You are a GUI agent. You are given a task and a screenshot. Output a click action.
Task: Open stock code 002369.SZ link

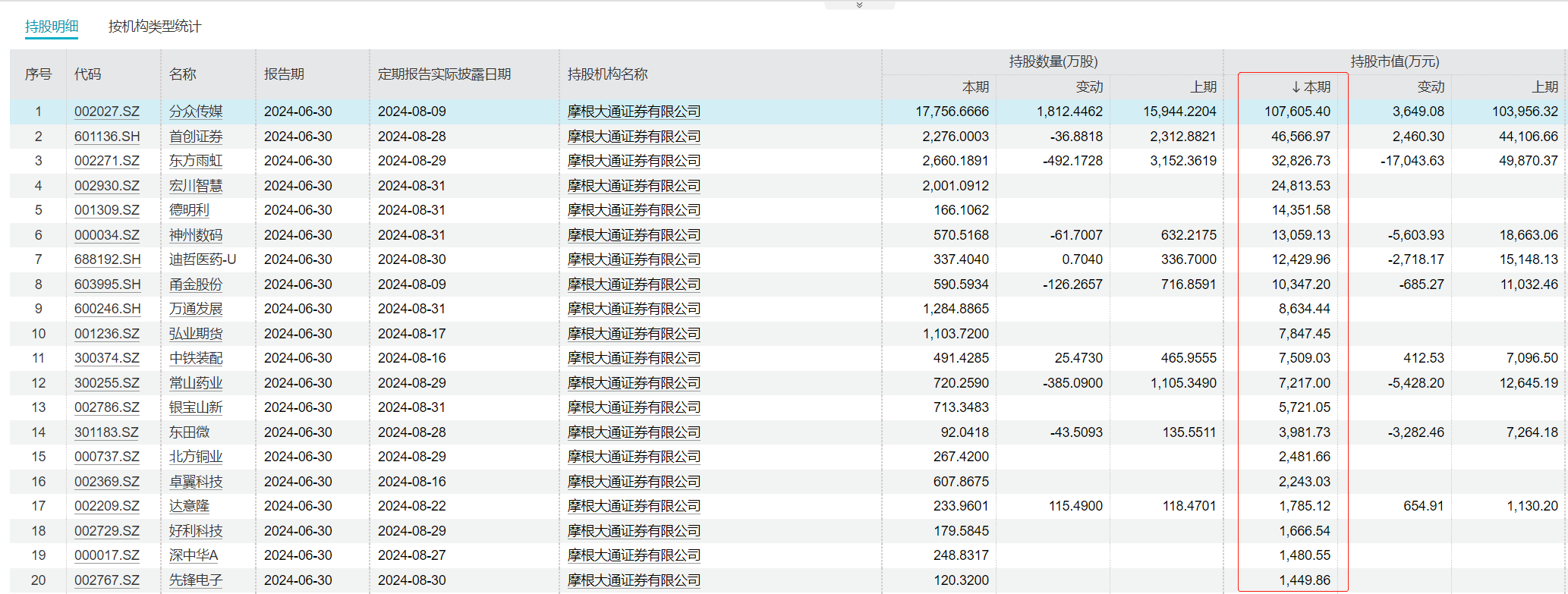(107, 482)
